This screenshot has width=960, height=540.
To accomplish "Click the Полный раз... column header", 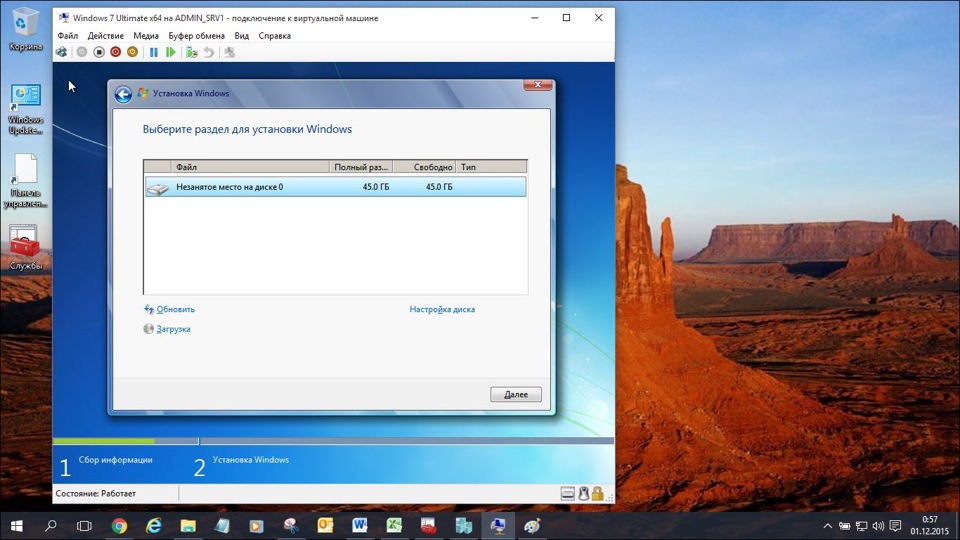I will click(x=361, y=167).
